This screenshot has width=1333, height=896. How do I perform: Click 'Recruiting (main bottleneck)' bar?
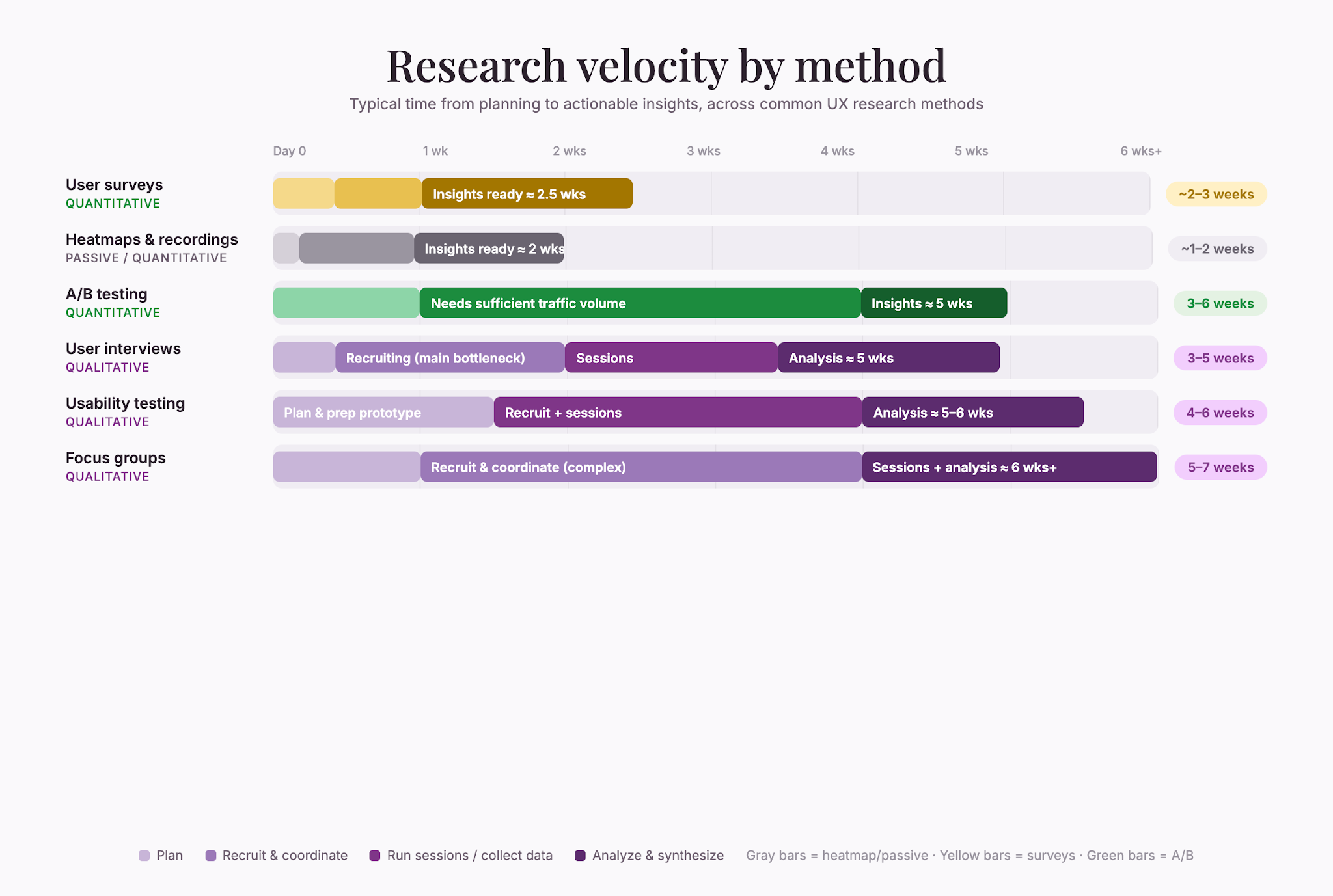tap(450, 357)
